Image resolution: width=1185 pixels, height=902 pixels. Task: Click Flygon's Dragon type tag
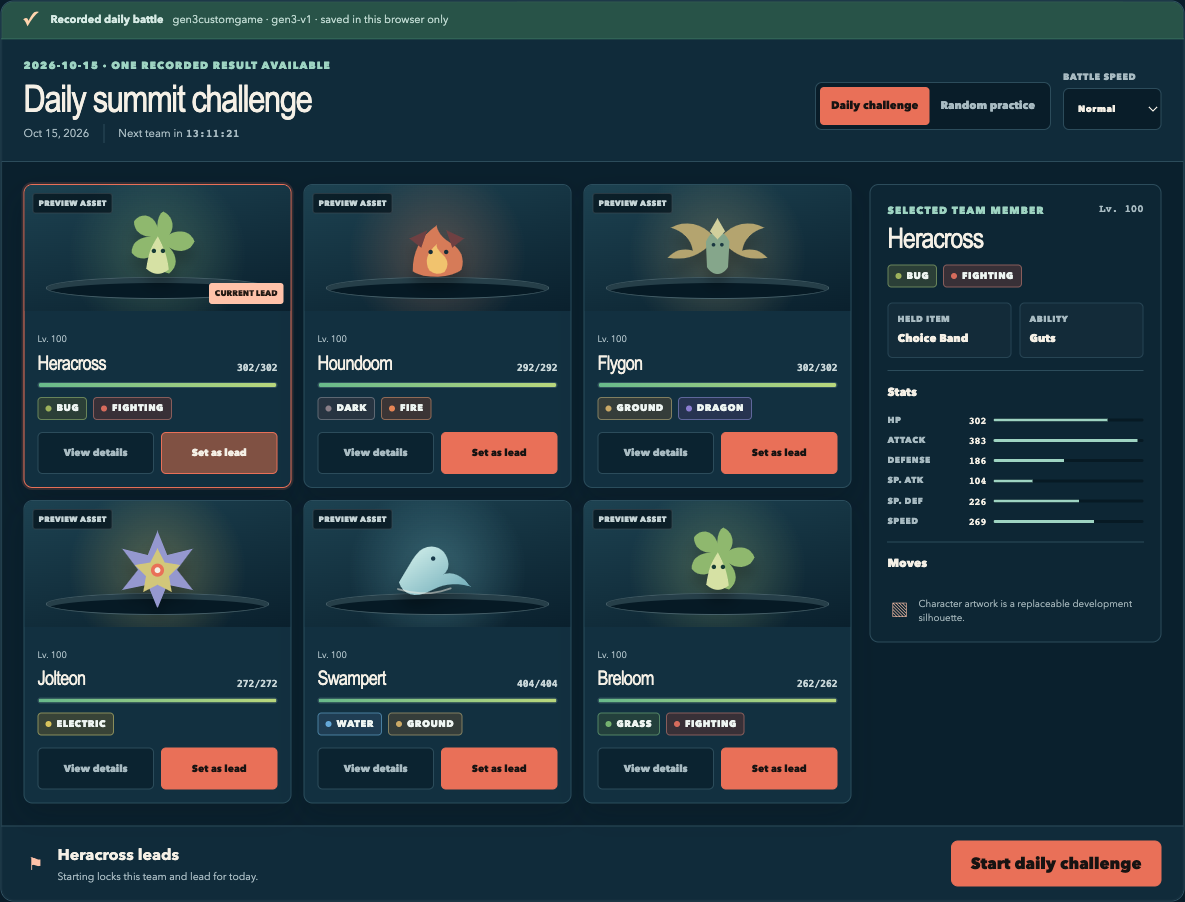click(x=714, y=408)
